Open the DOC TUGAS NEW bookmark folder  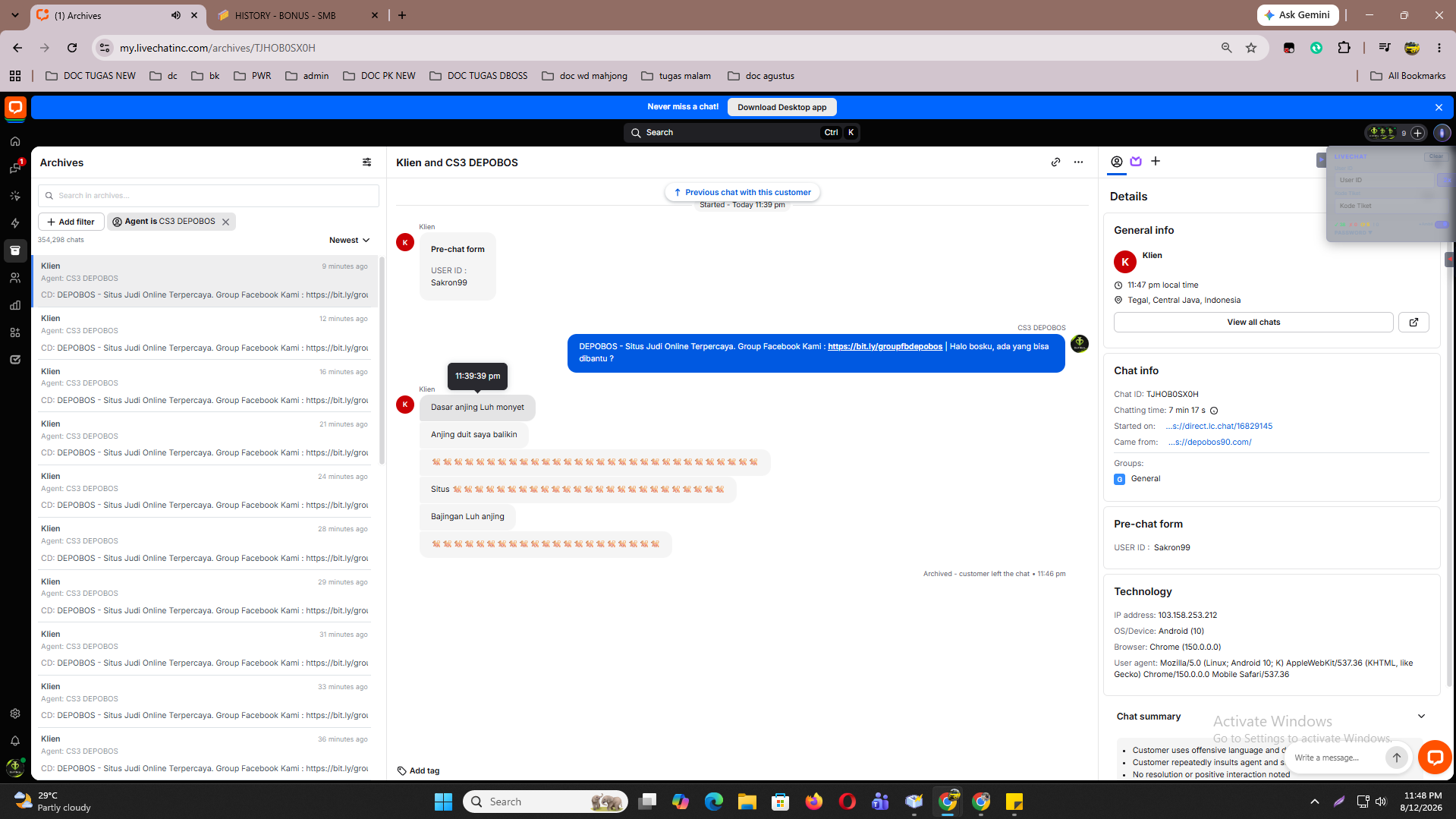[x=90, y=76]
